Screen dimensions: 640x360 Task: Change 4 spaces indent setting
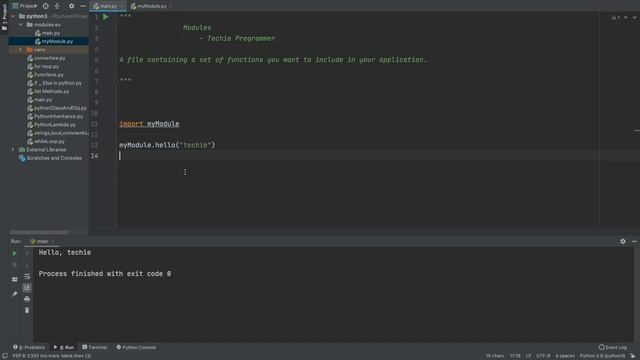point(565,356)
